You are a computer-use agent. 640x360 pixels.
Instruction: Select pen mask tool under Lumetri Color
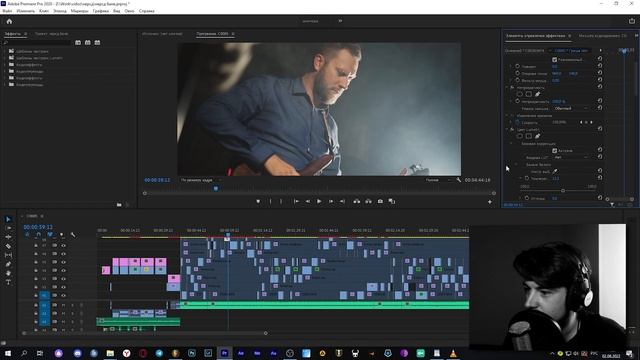(538, 136)
